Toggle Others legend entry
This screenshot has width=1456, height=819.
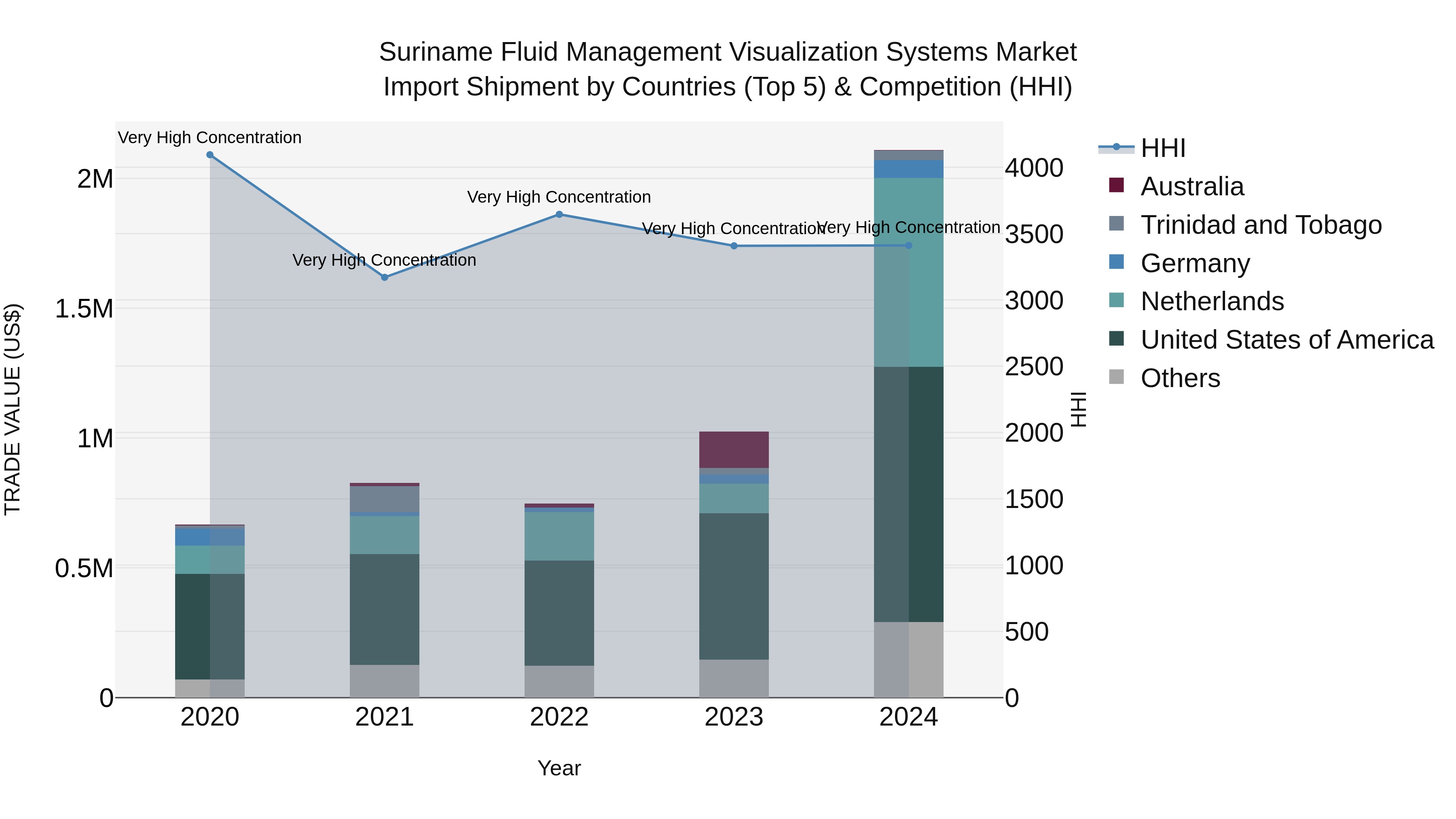(x=1164, y=378)
